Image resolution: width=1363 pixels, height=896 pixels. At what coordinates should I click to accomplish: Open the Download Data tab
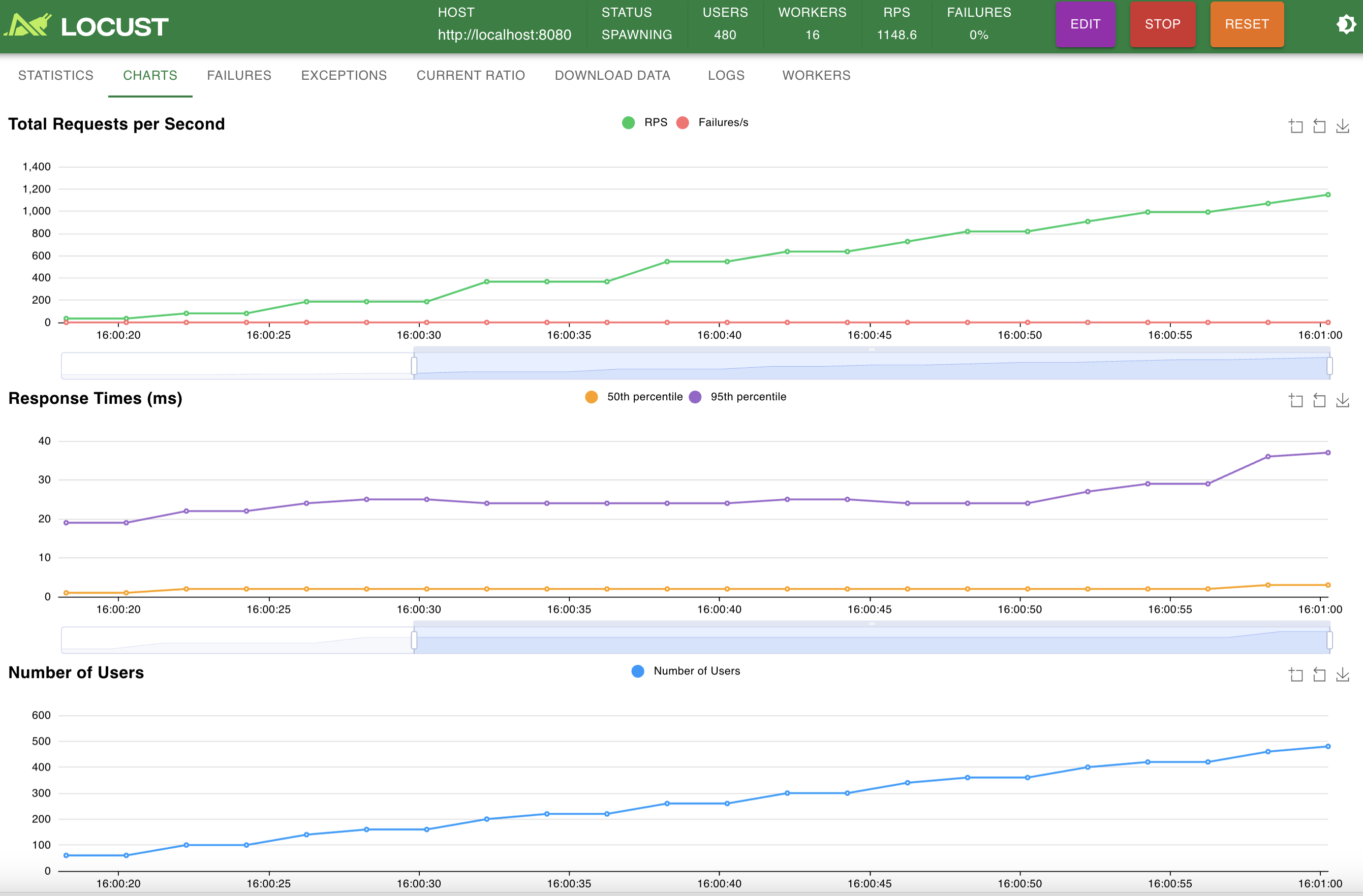[612, 76]
